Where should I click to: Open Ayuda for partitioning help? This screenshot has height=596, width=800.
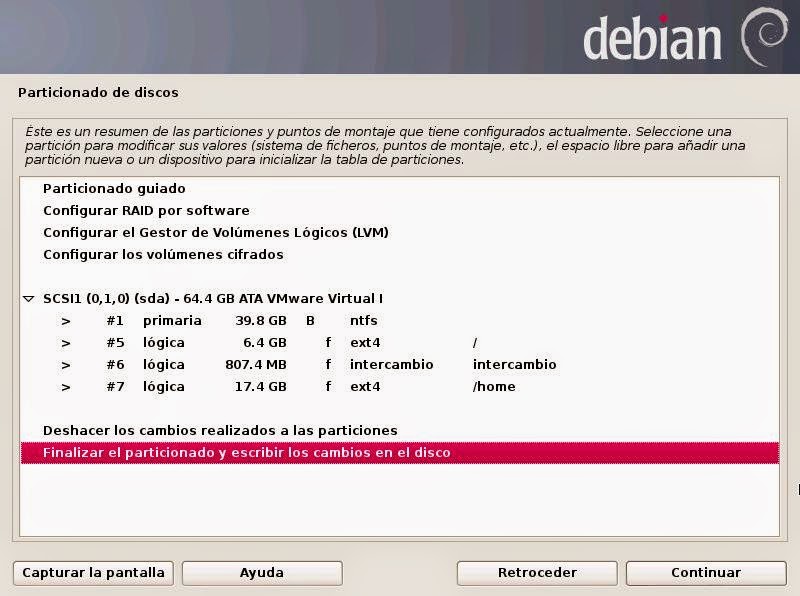tap(262, 573)
